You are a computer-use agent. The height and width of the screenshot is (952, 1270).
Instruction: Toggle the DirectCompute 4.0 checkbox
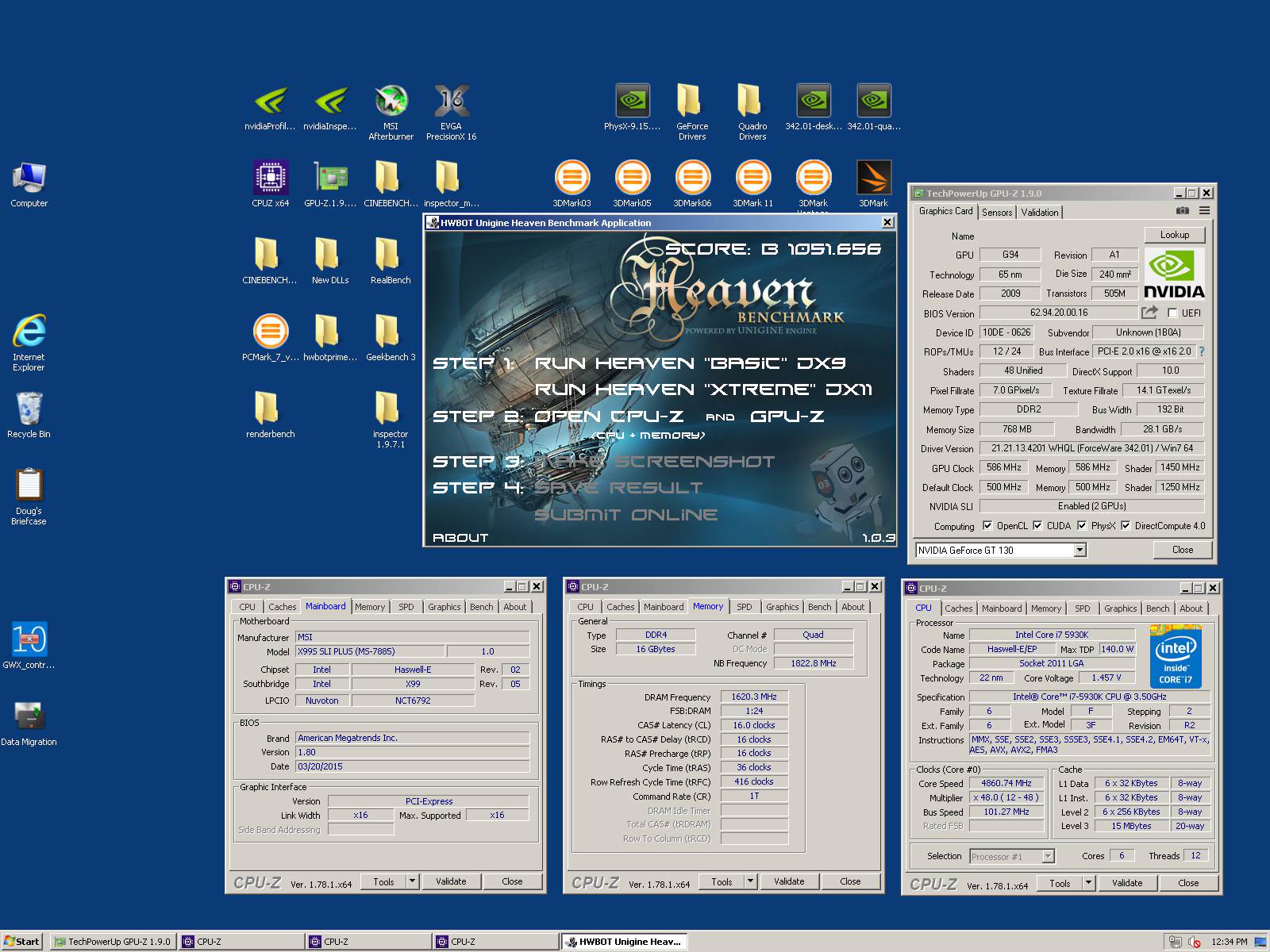(x=1126, y=525)
